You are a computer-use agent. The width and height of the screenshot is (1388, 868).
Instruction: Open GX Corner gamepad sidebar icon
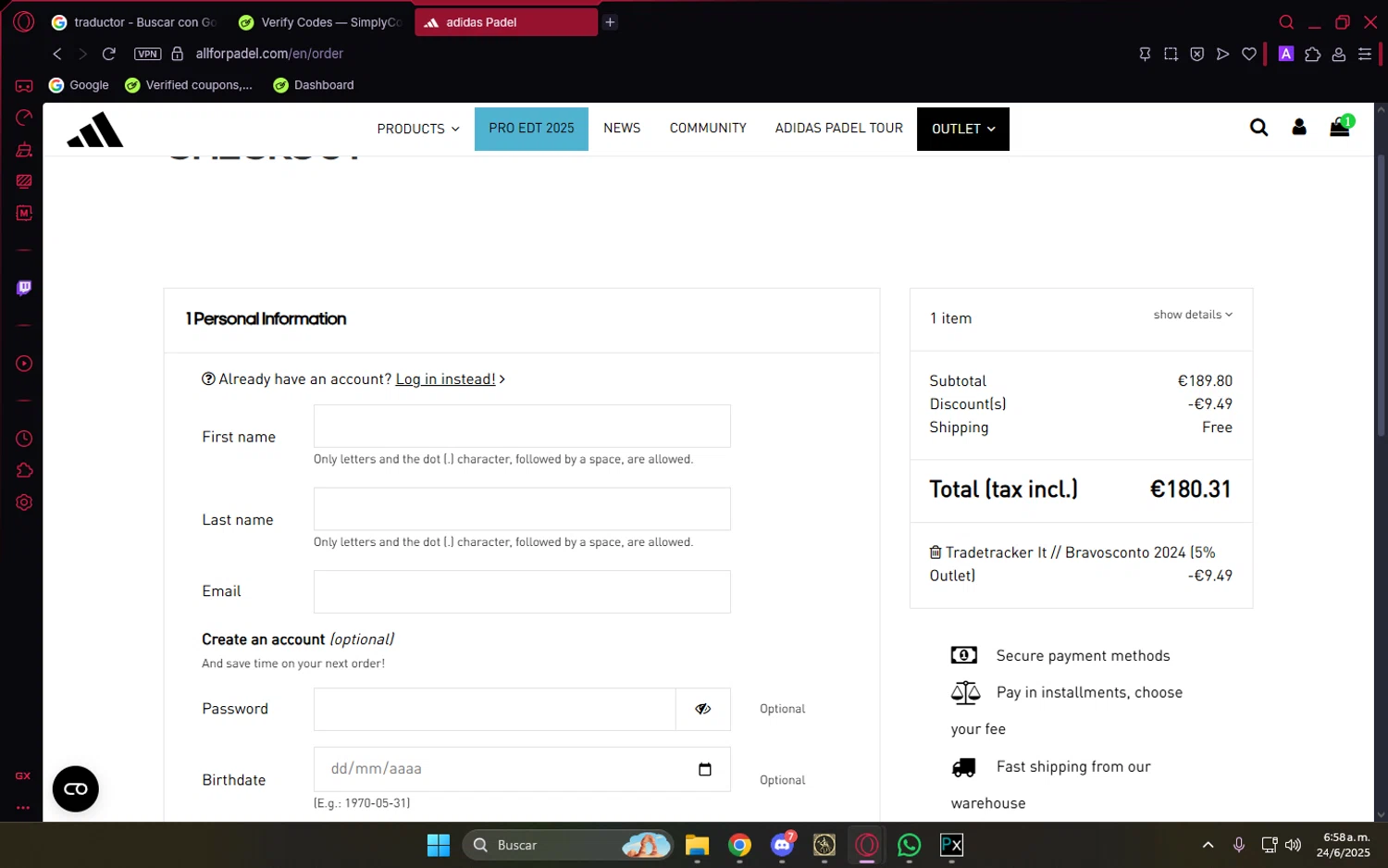[x=24, y=86]
